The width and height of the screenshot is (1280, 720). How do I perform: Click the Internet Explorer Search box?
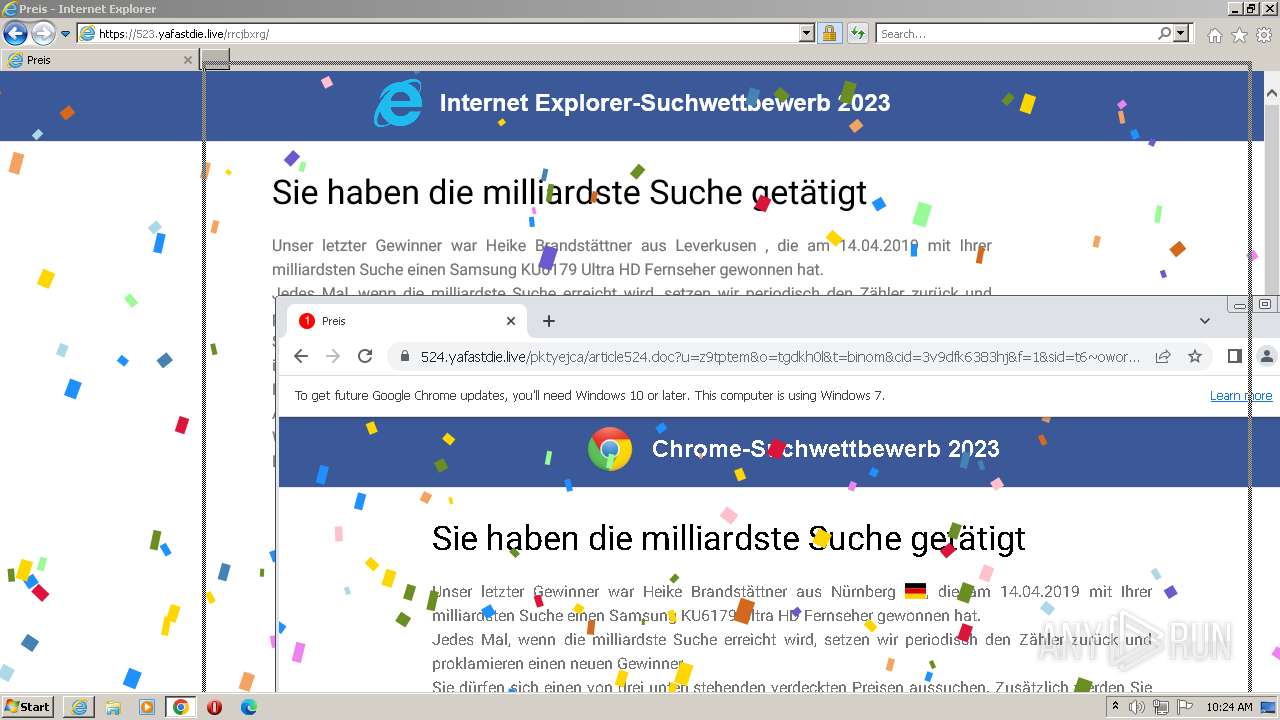click(1016, 34)
